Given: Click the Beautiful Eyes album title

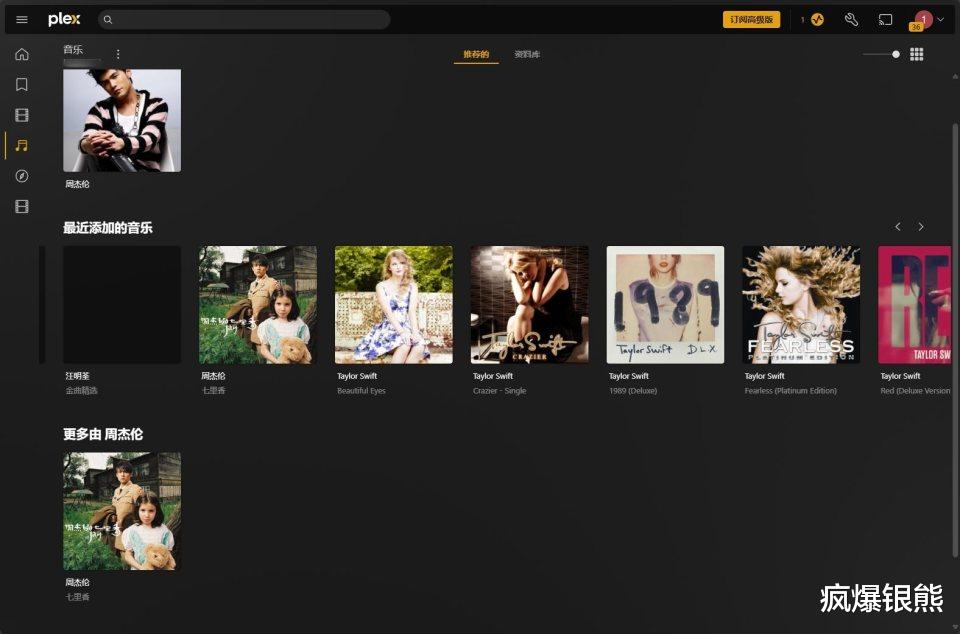Looking at the screenshot, I should pyautogui.click(x=361, y=390).
